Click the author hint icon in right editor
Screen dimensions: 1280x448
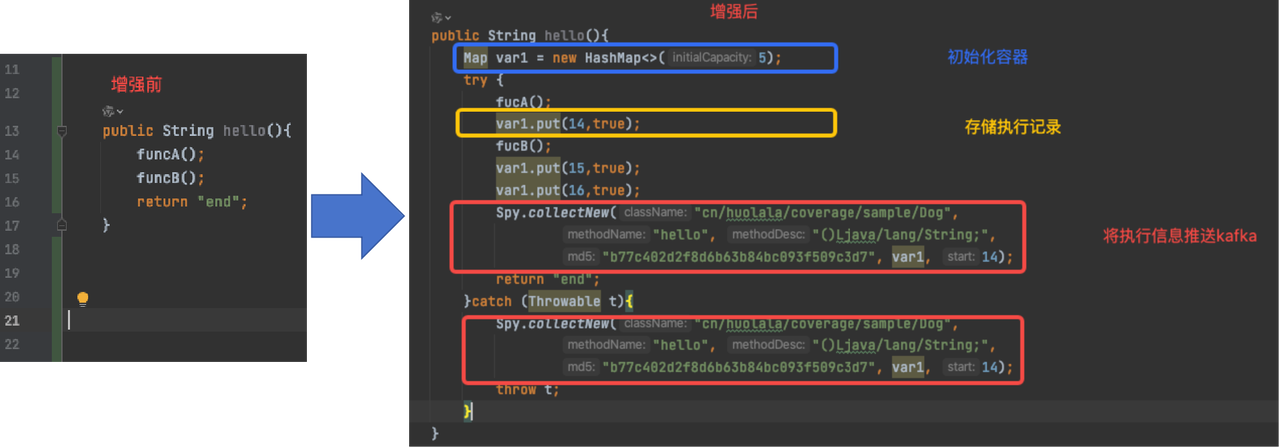click(x=436, y=18)
